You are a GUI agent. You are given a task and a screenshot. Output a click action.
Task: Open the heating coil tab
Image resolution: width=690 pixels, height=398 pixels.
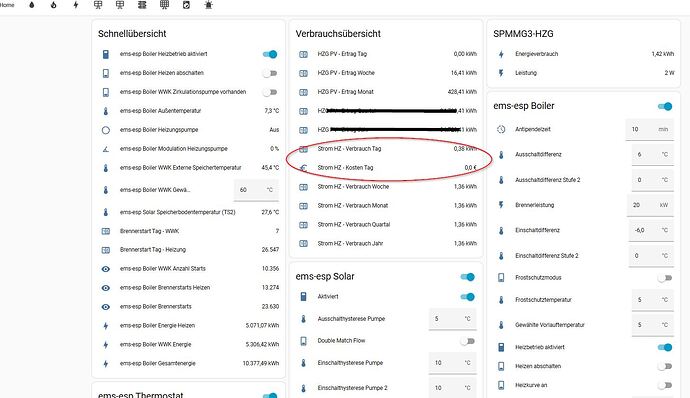(x=142, y=5)
